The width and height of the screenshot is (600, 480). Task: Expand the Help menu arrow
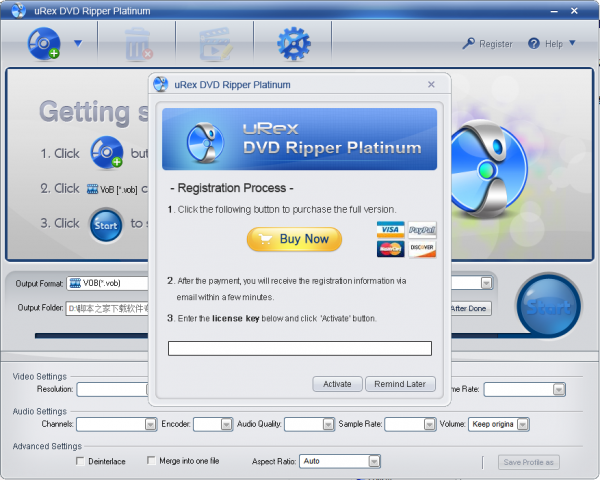572,43
